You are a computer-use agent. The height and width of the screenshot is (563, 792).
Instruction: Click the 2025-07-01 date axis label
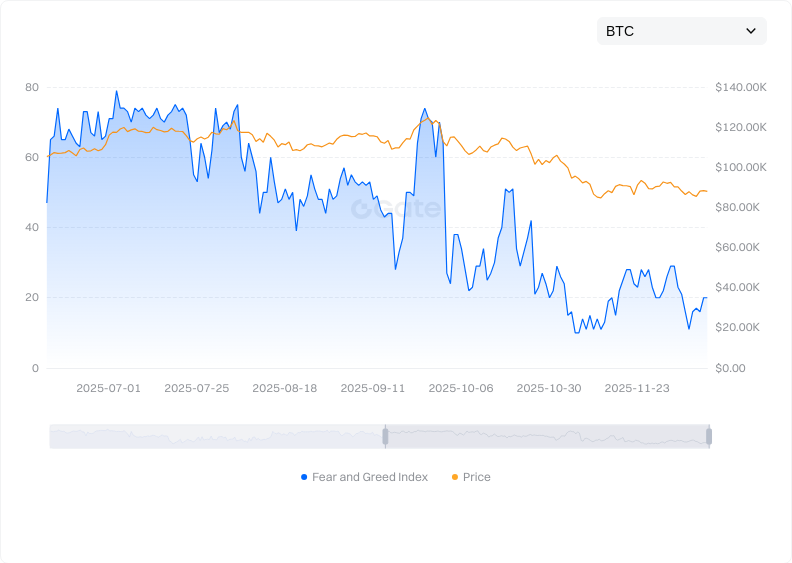point(108,388)
